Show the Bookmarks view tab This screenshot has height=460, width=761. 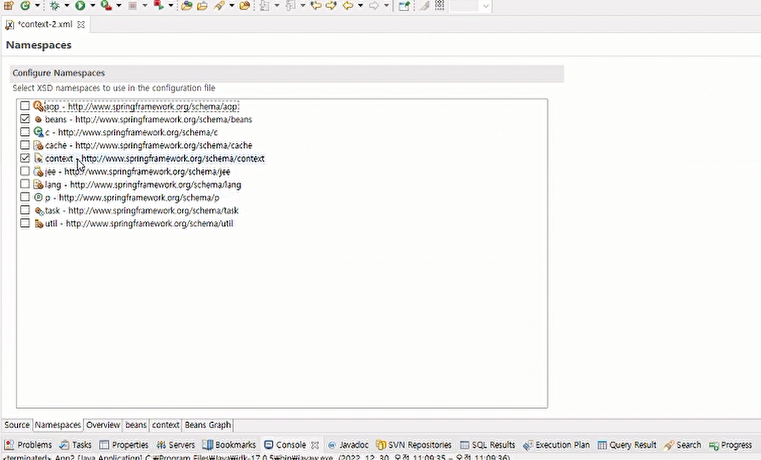coord(229,445)
